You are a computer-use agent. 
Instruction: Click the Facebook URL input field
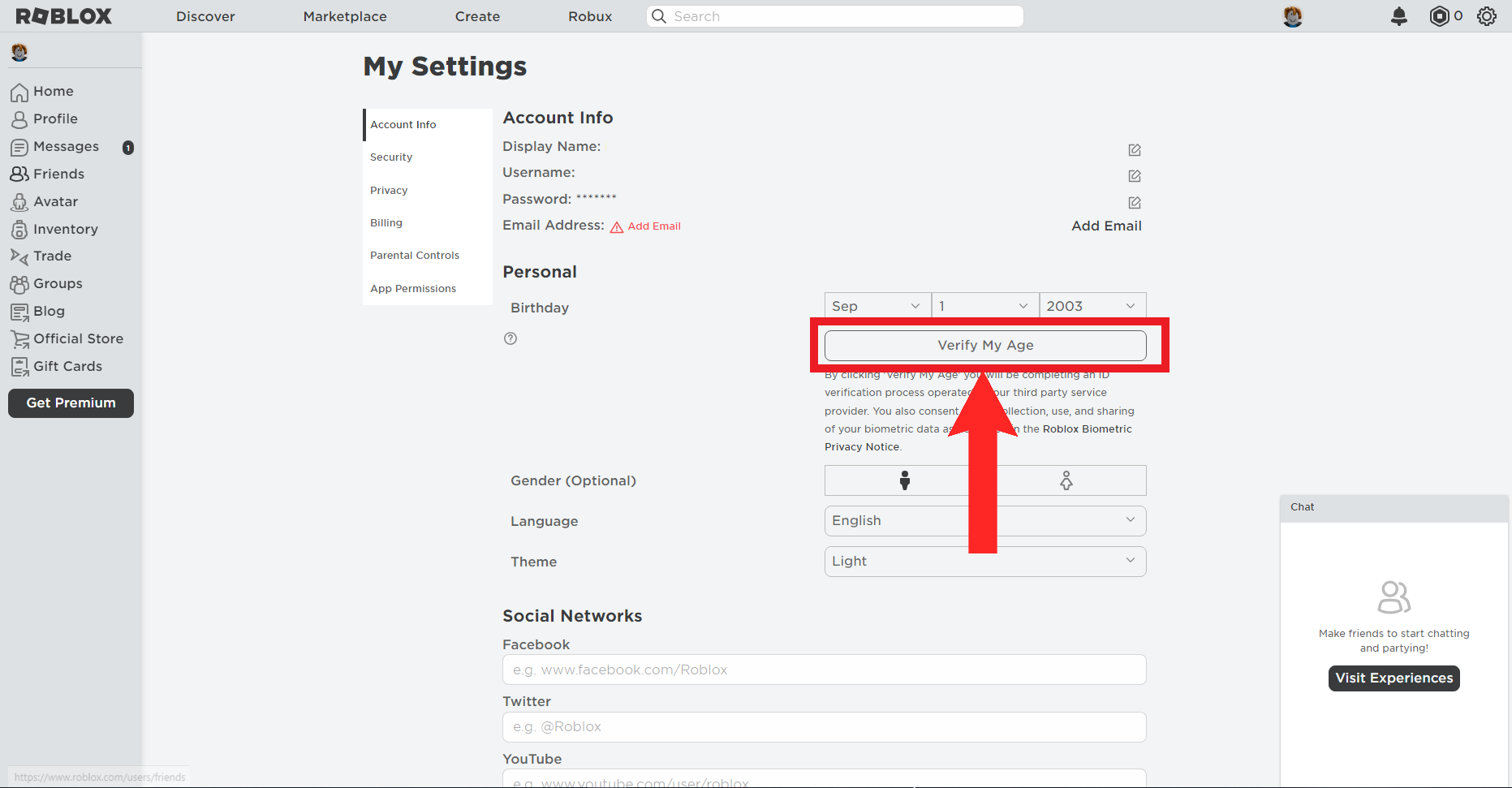(x=825, y=670)
